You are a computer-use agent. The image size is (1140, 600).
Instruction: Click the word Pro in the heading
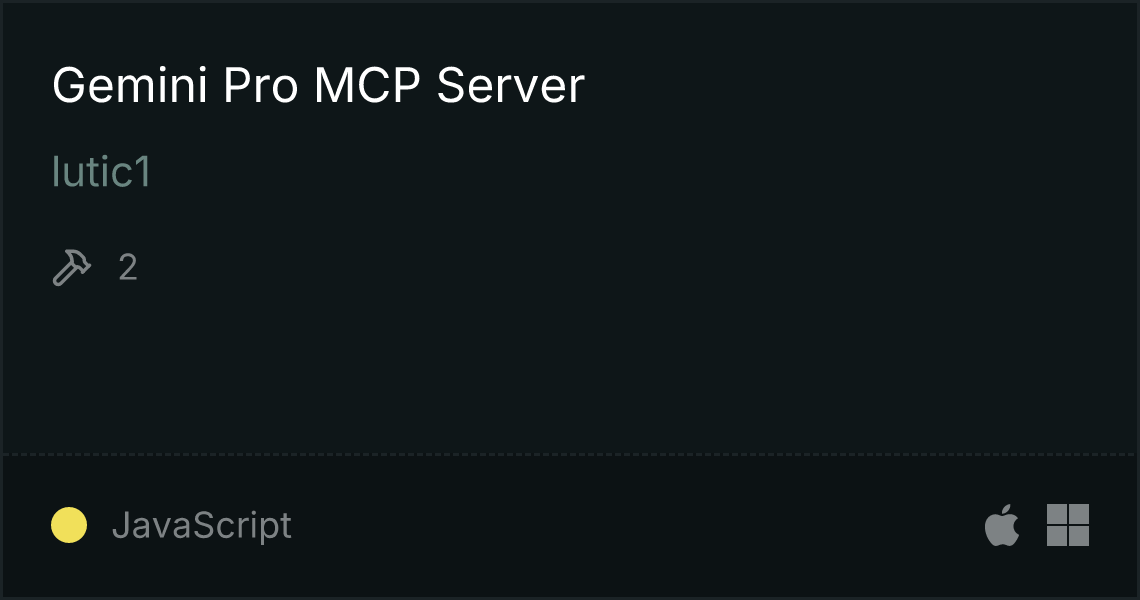[260, 86]
